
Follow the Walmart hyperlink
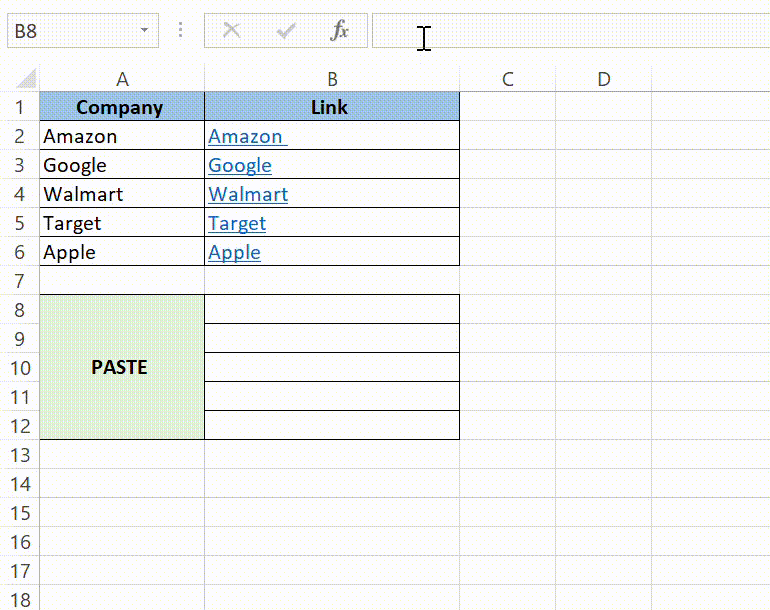pyautogui.click(x=248, y=195)
